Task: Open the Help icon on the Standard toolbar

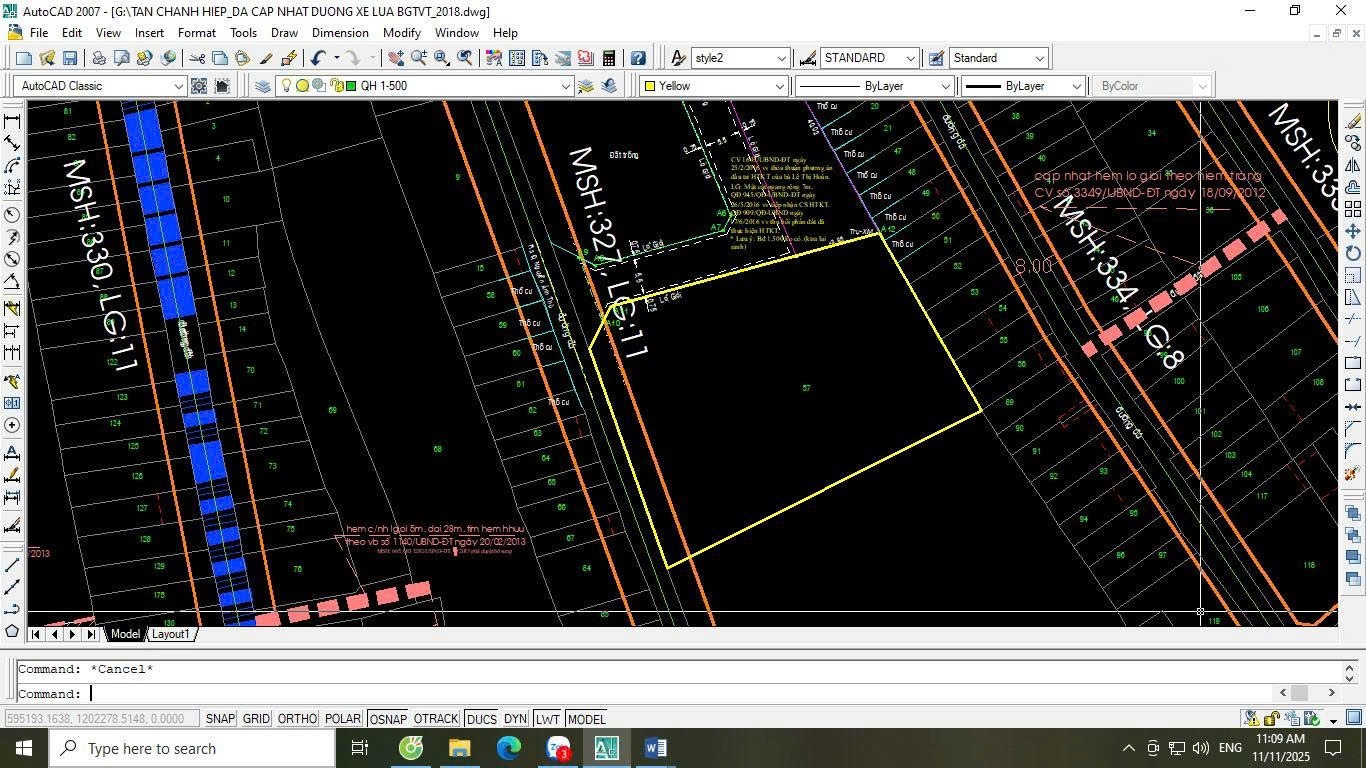Action: pyautogui.click(x=637, y=57)
